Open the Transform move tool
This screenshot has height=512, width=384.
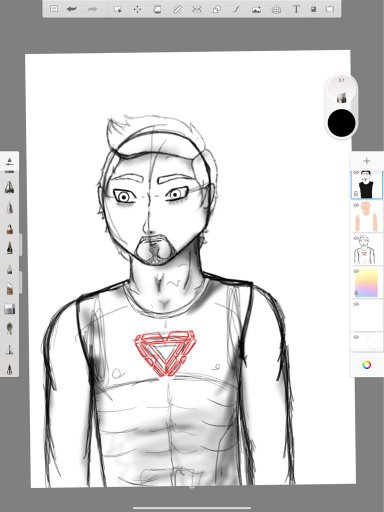(x=137, y=9)
